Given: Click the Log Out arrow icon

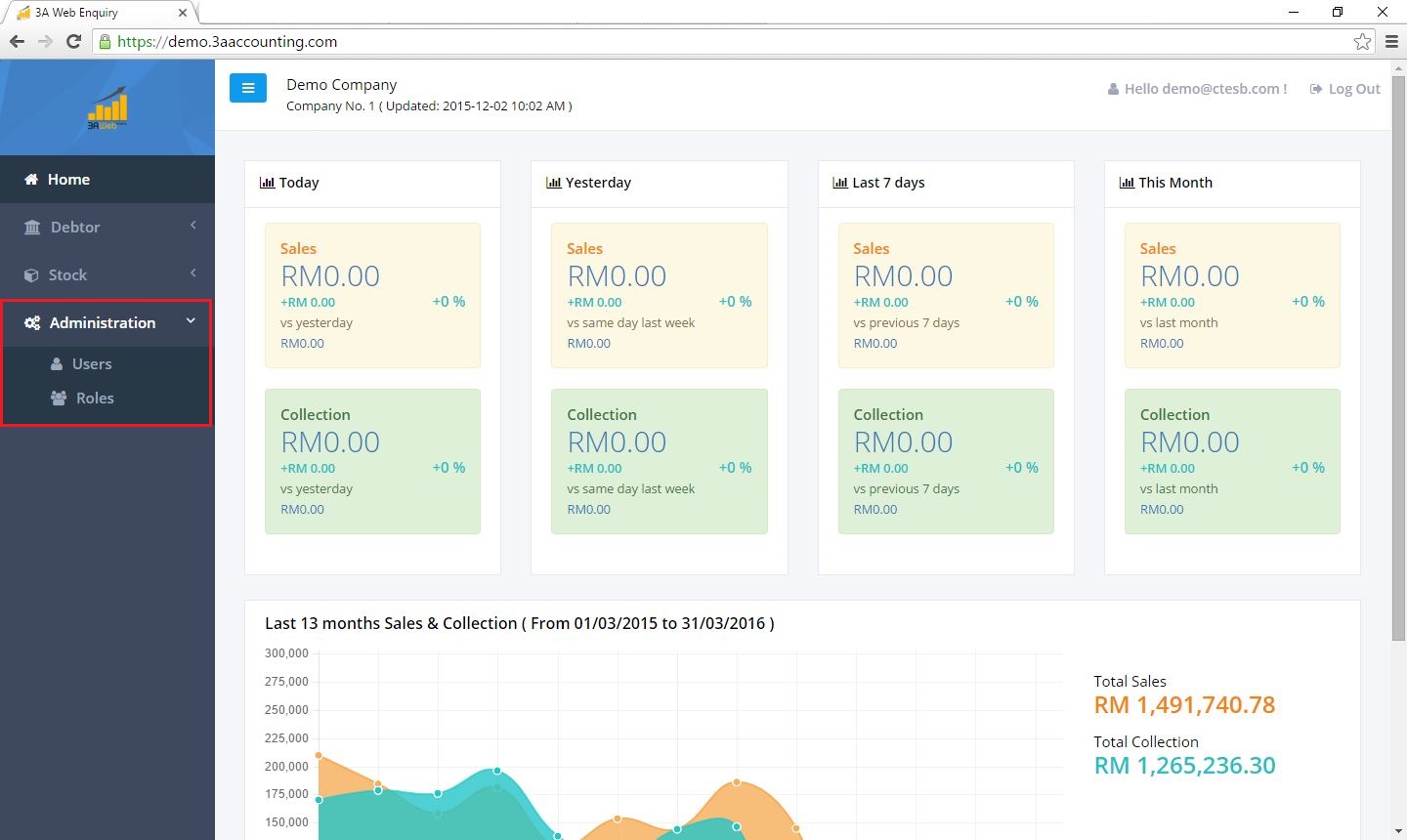Looking at the screenshot, I should click(x=1316, y=89).
